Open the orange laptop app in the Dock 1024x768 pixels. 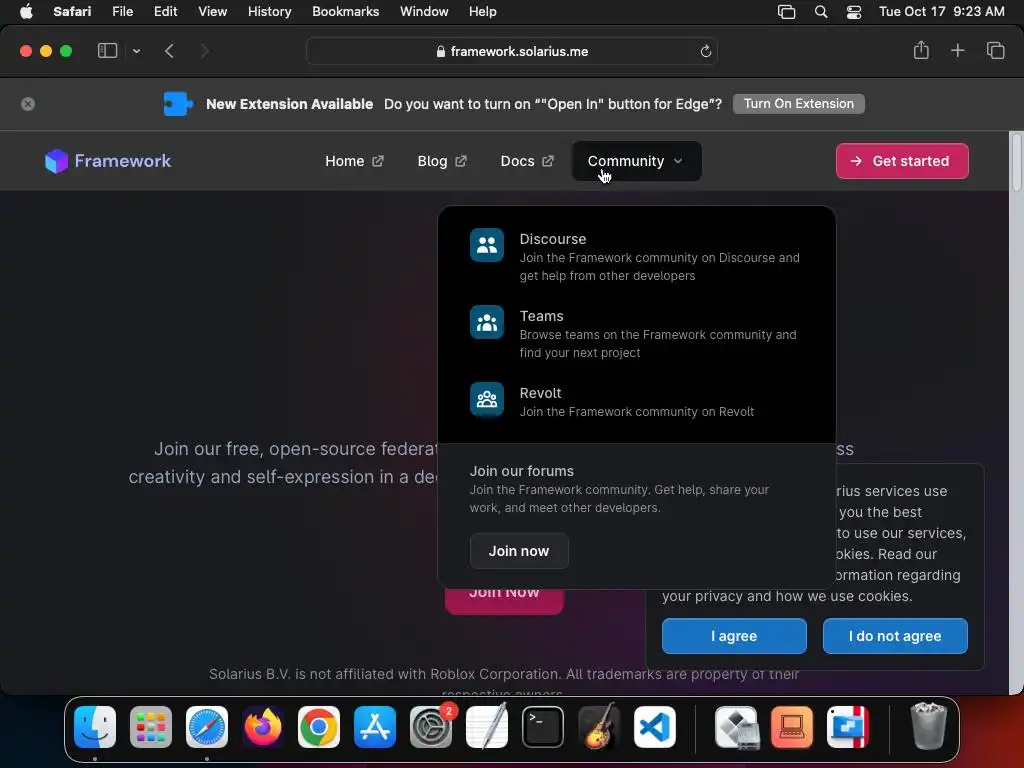click(x=792, y=727)
